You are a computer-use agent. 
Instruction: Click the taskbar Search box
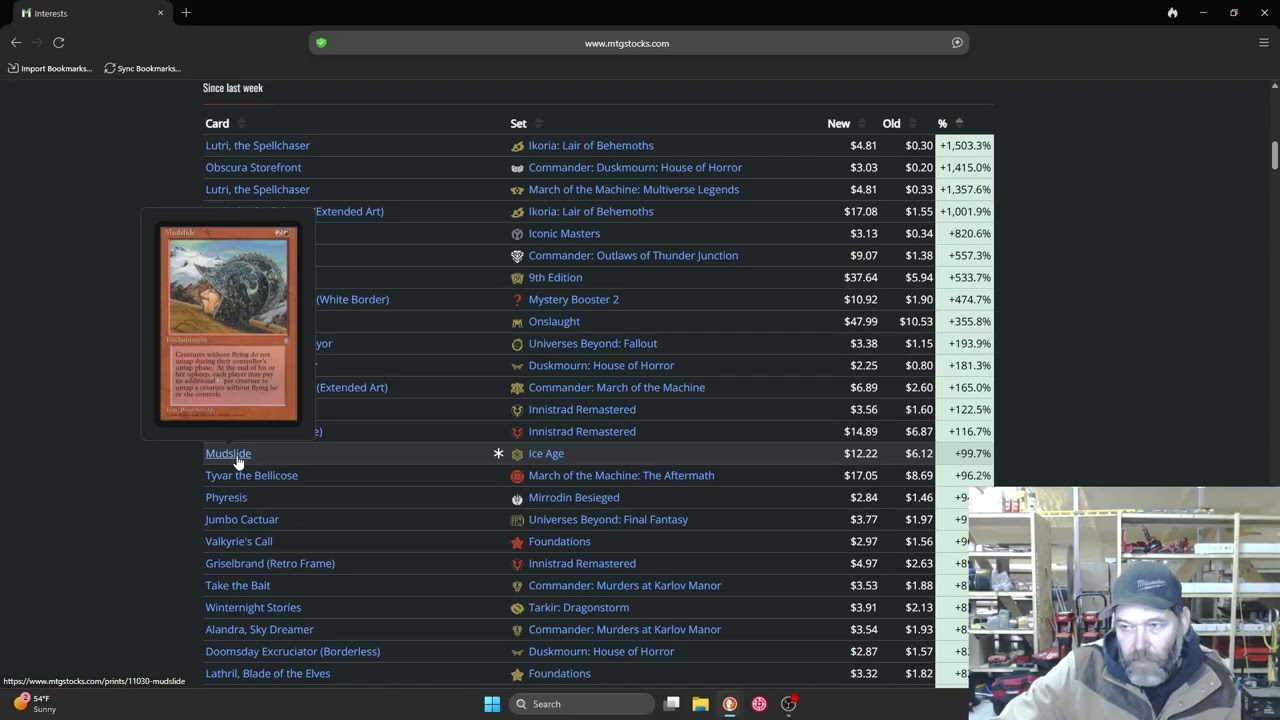(581, 704)
